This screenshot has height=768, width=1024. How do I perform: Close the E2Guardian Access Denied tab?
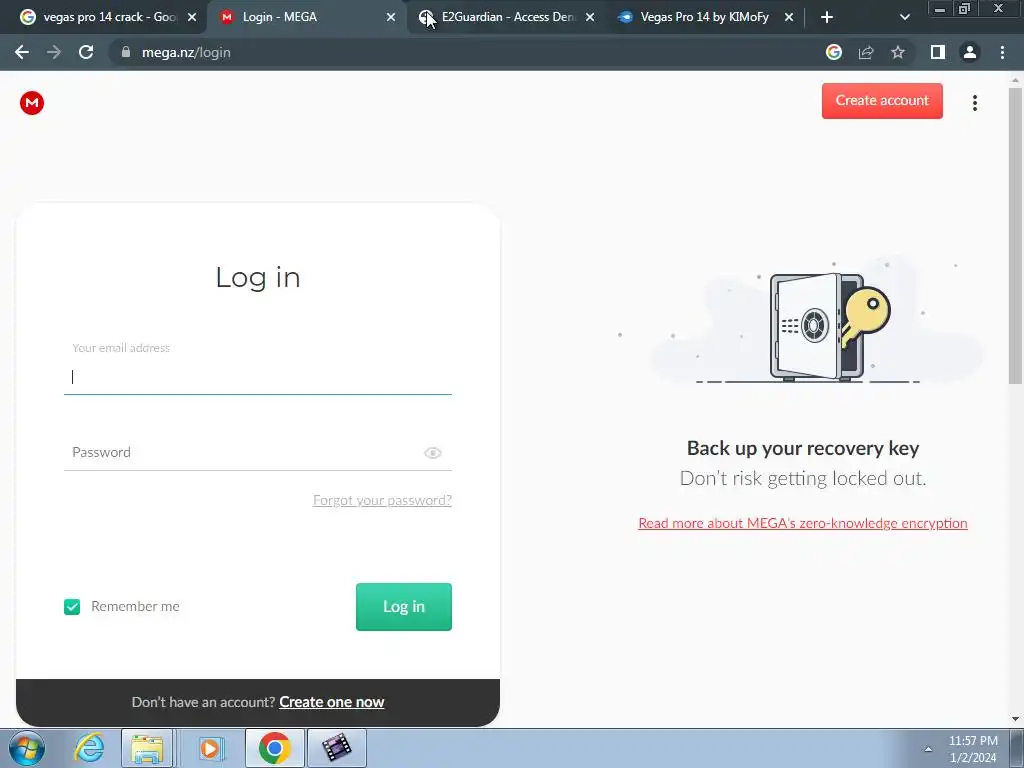coord(590,17)
